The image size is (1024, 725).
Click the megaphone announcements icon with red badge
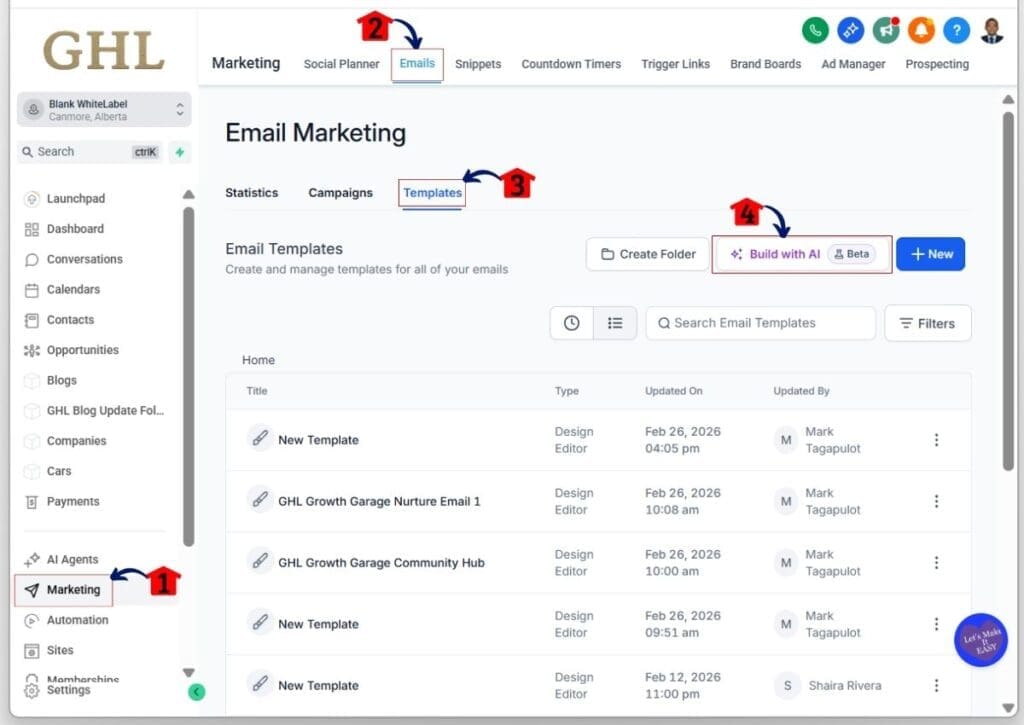click(886, 30)
